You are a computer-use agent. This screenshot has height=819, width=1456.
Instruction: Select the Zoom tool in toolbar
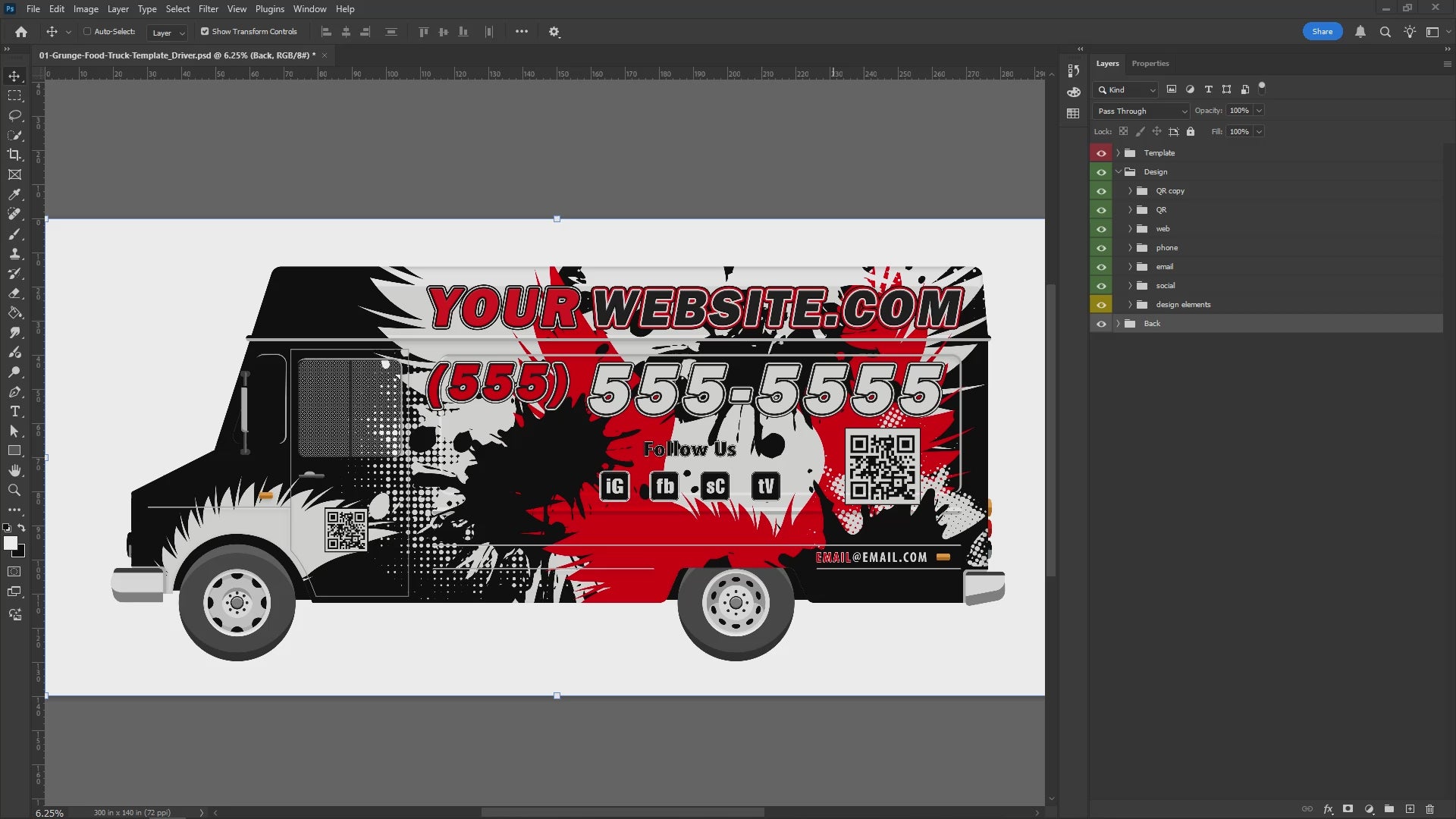pos(14,491)
